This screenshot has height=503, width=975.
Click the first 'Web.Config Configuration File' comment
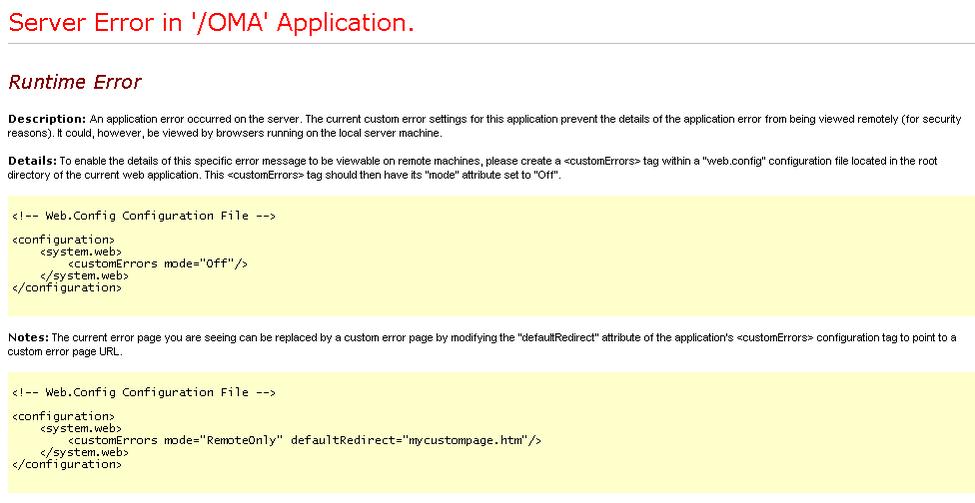[144, 216]
